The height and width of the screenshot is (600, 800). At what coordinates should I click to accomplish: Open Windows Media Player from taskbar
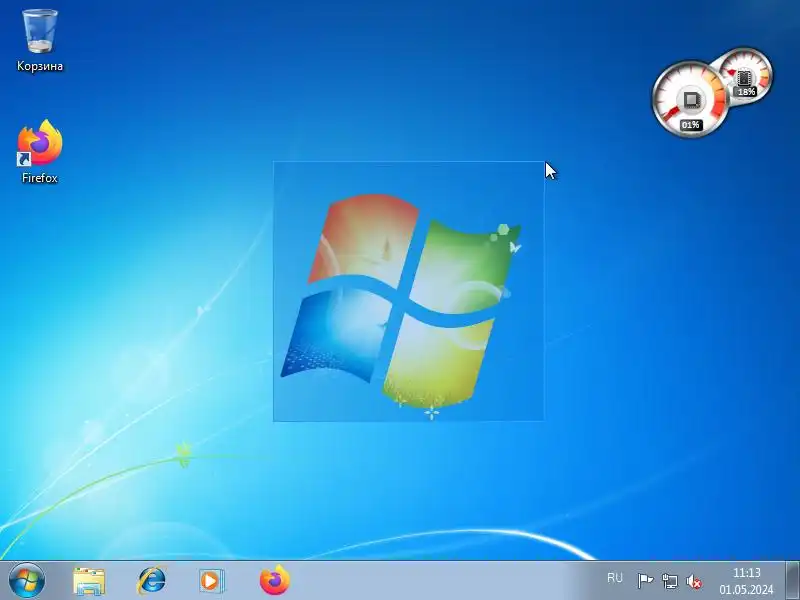[211, 581]
